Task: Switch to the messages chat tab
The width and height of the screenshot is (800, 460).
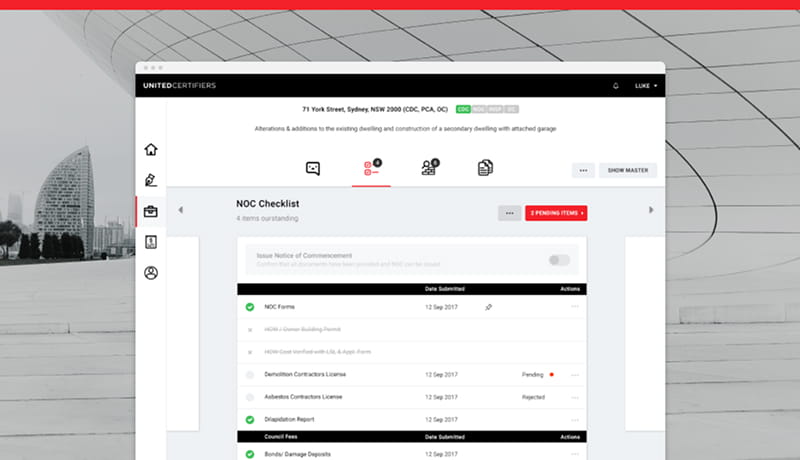Action: pyautogui.click(x=313, y=168)
